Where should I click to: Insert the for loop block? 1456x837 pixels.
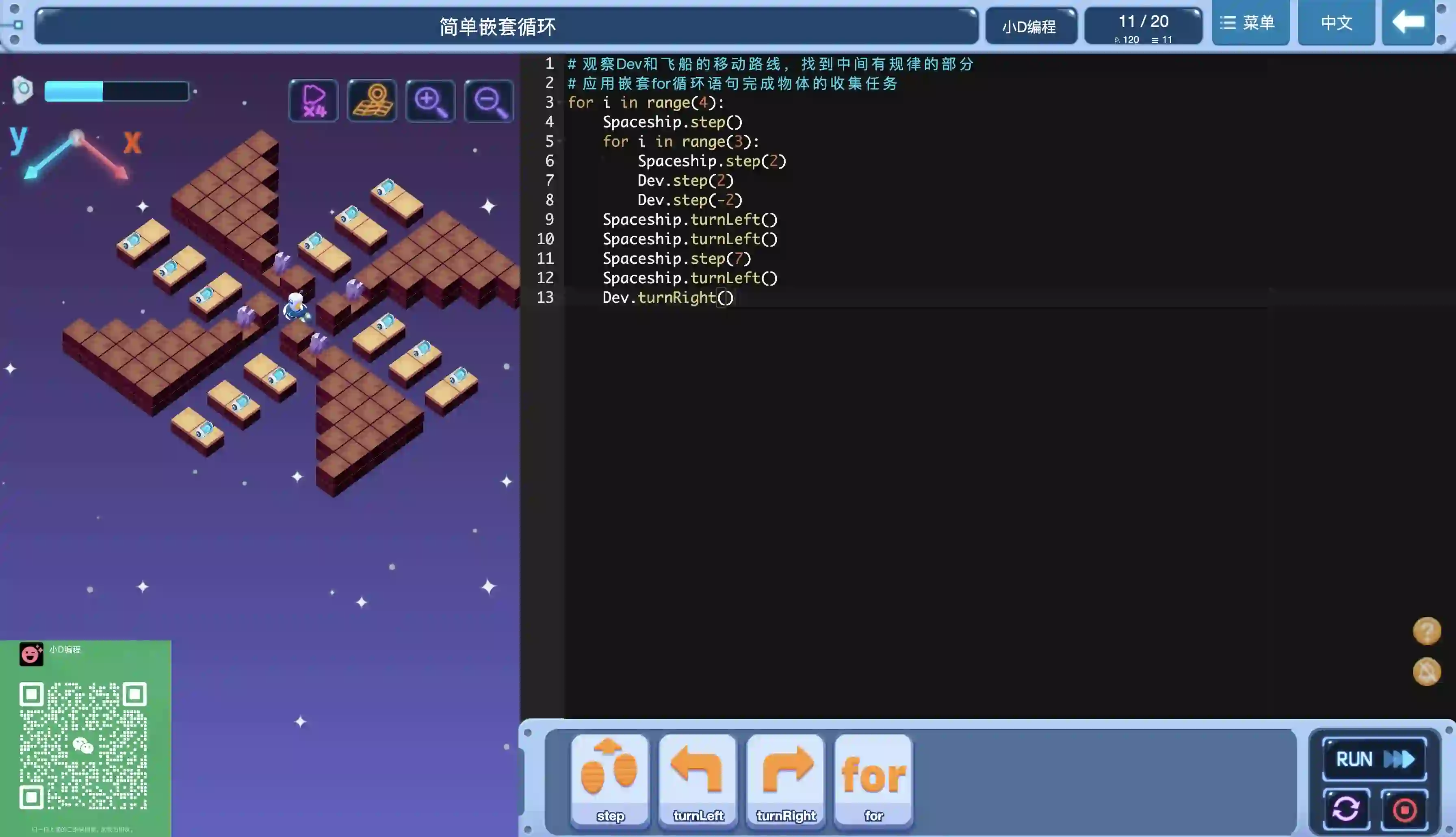873,779
